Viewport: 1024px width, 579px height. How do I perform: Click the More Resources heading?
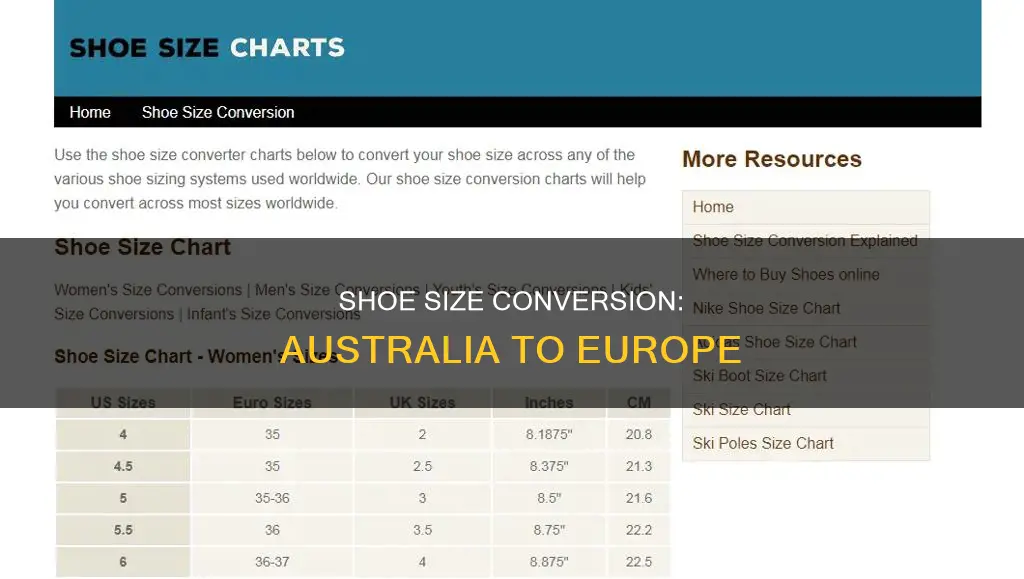pos(772,159)
